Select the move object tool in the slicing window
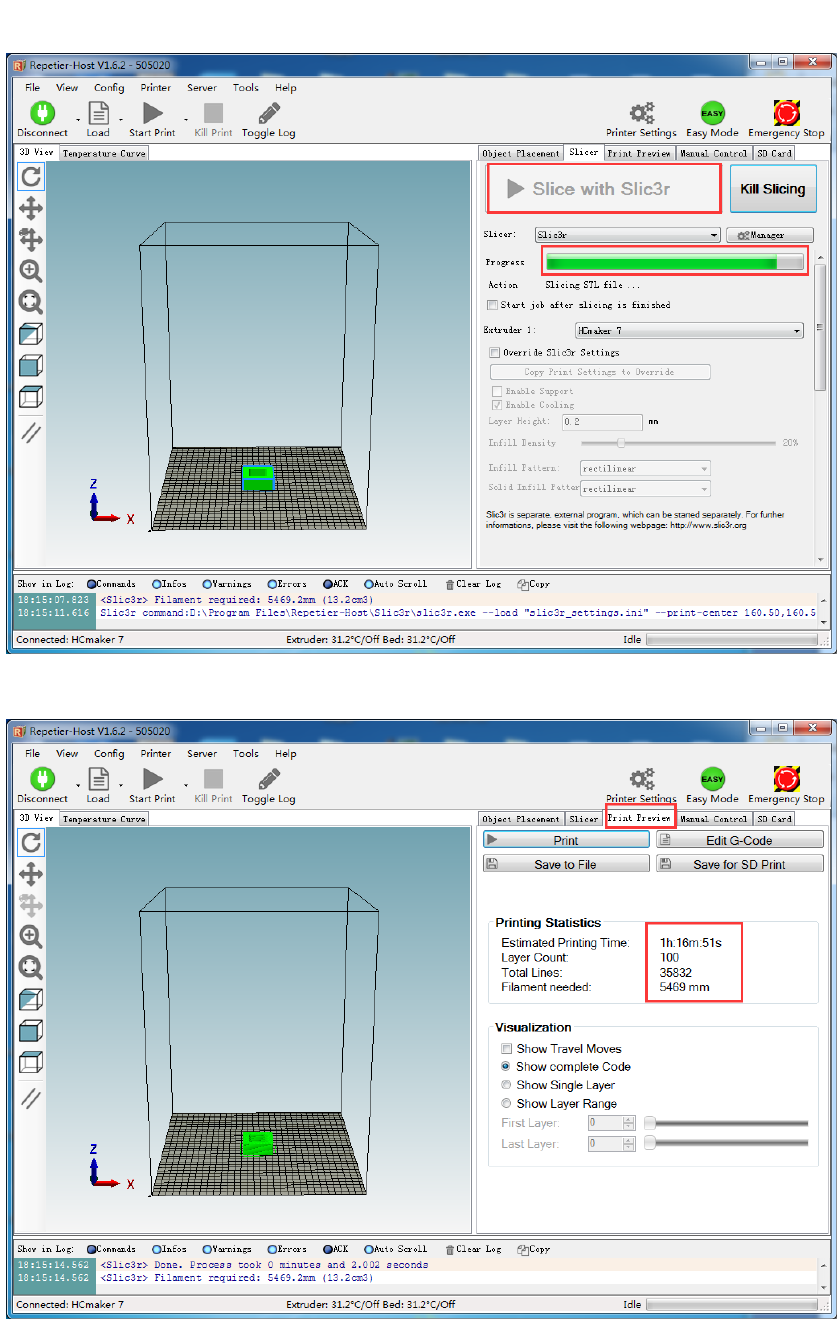837x1319 pixels. point(31,239)
